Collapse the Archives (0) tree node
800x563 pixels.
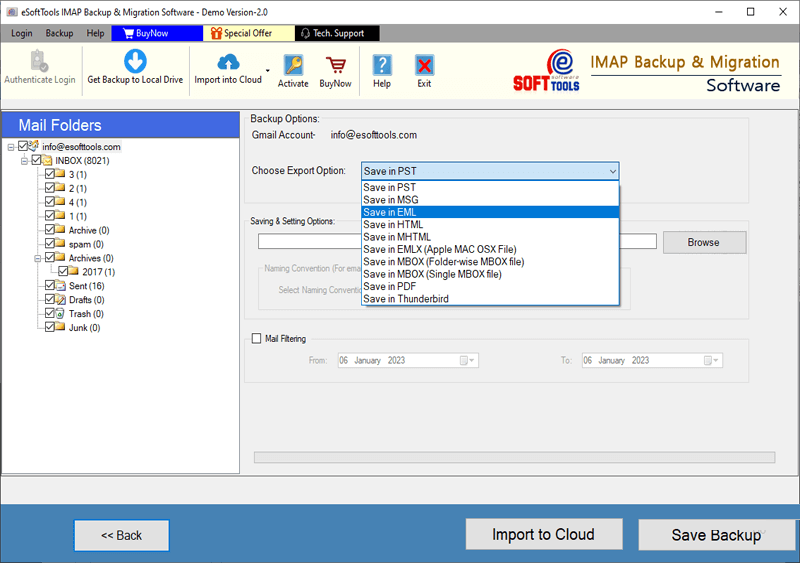coord(38,258)
